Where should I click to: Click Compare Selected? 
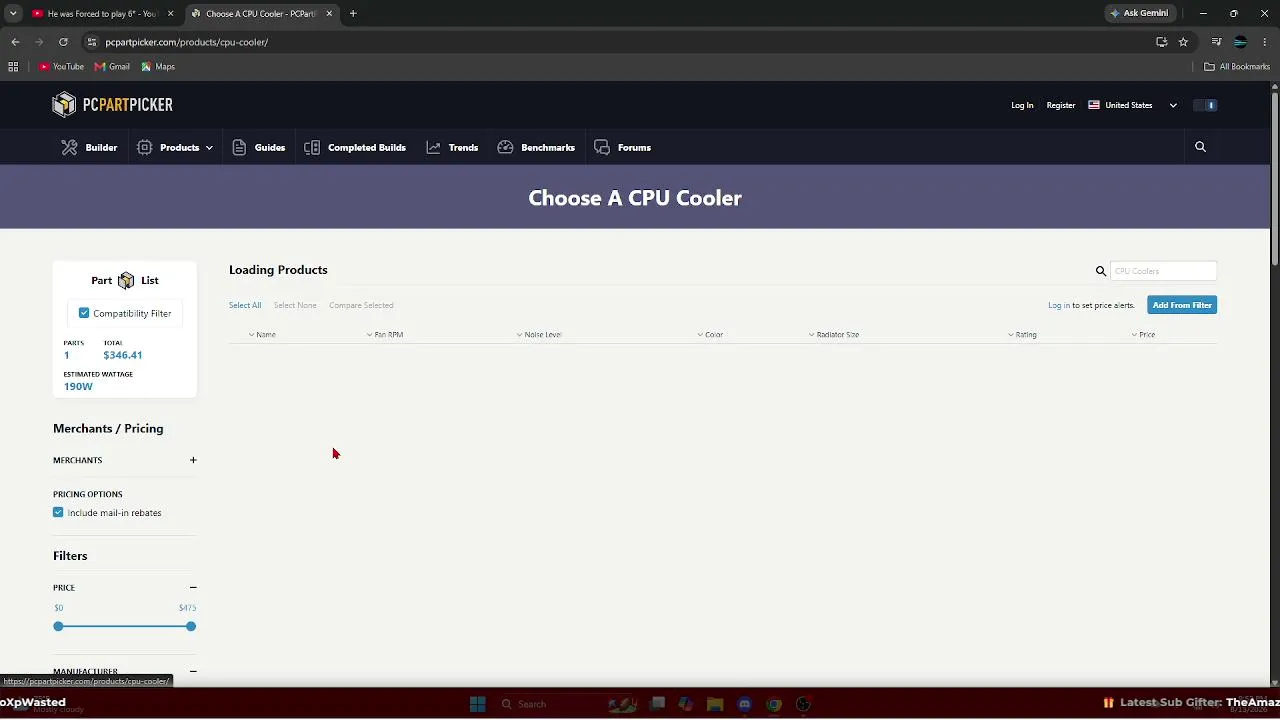pos(361,305)
